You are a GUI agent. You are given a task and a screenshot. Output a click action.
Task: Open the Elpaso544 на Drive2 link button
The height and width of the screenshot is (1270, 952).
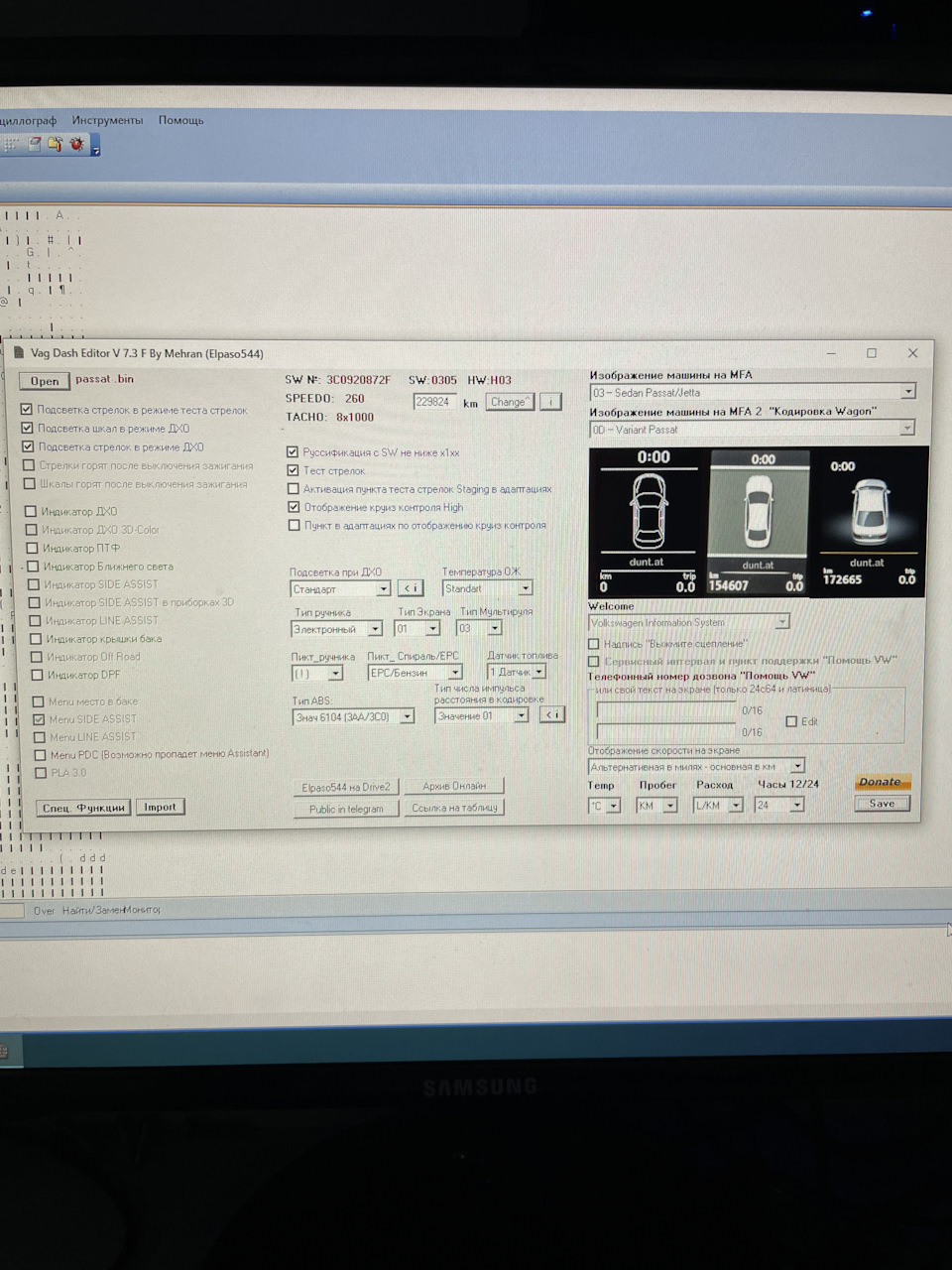click(x=346, y=787)
